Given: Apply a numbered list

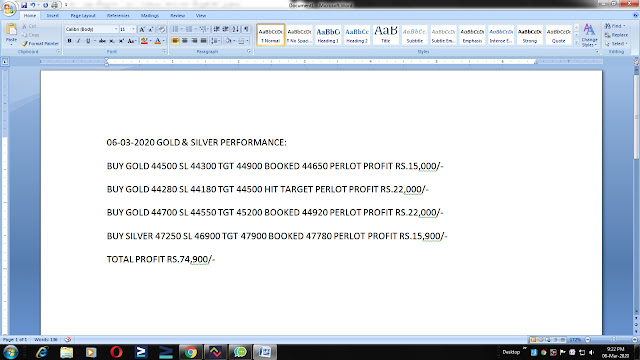Looking at the screenshot, I should (189, 29).
